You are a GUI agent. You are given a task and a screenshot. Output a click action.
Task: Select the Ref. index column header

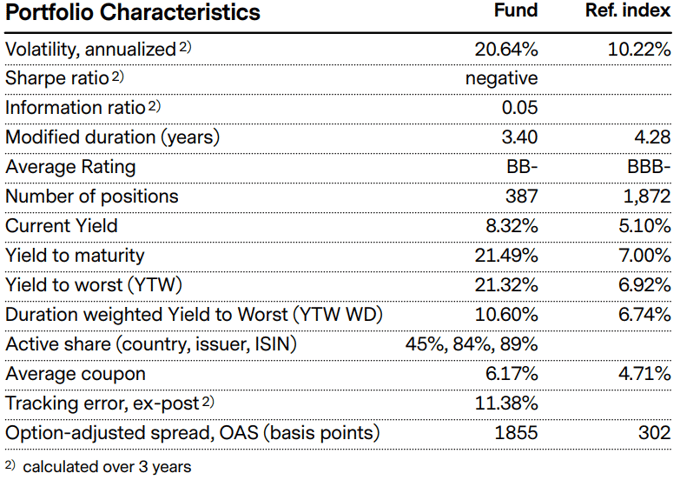click(627, 12)
